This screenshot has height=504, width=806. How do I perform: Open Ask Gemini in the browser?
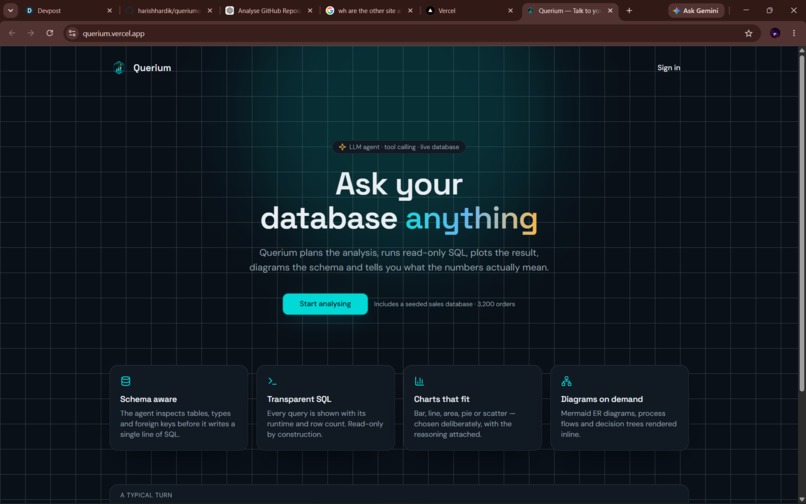pyautogui.click(x=696, y=10)
